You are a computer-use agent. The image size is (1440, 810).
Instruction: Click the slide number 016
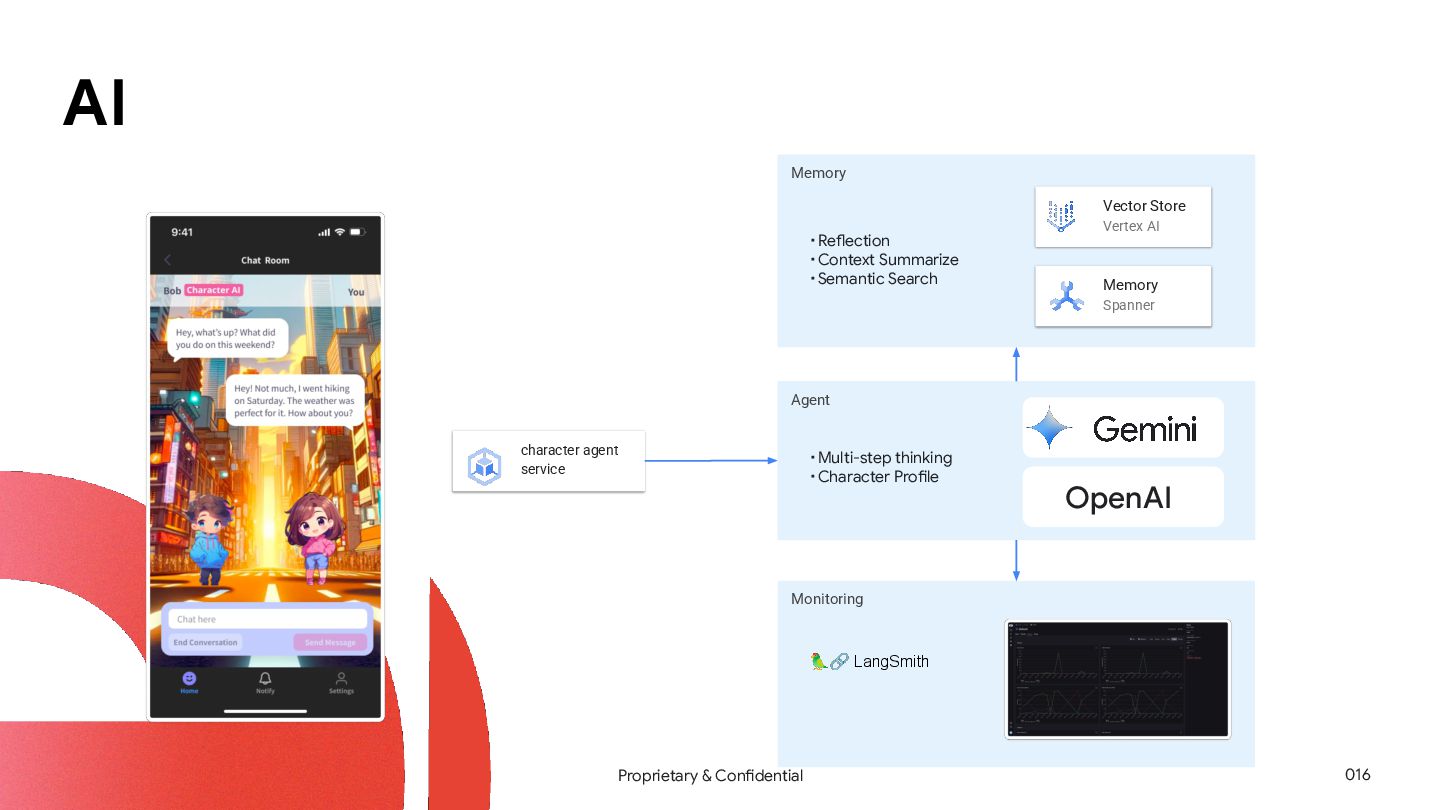pos(1357,775)
